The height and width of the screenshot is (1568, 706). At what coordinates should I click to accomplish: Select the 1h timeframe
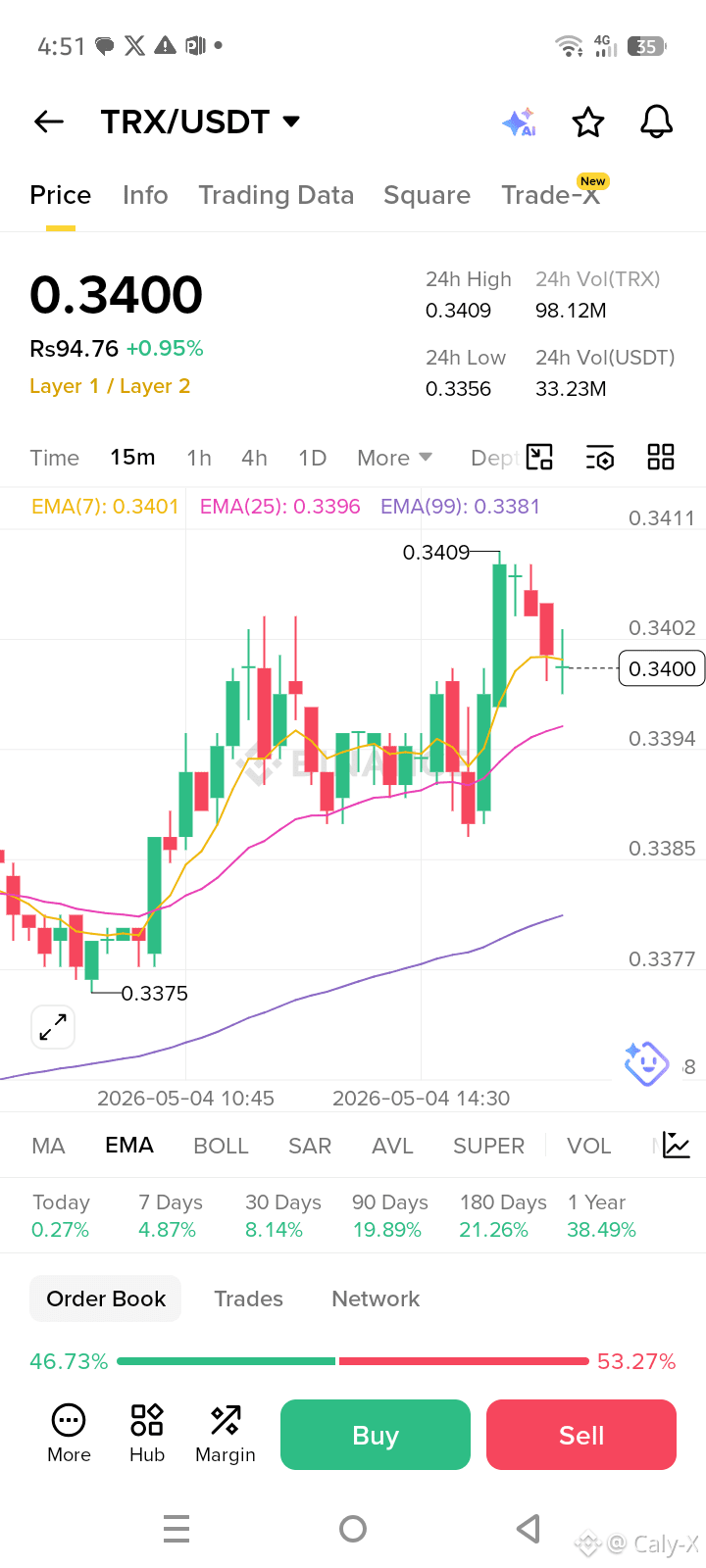tap(199, 458)
